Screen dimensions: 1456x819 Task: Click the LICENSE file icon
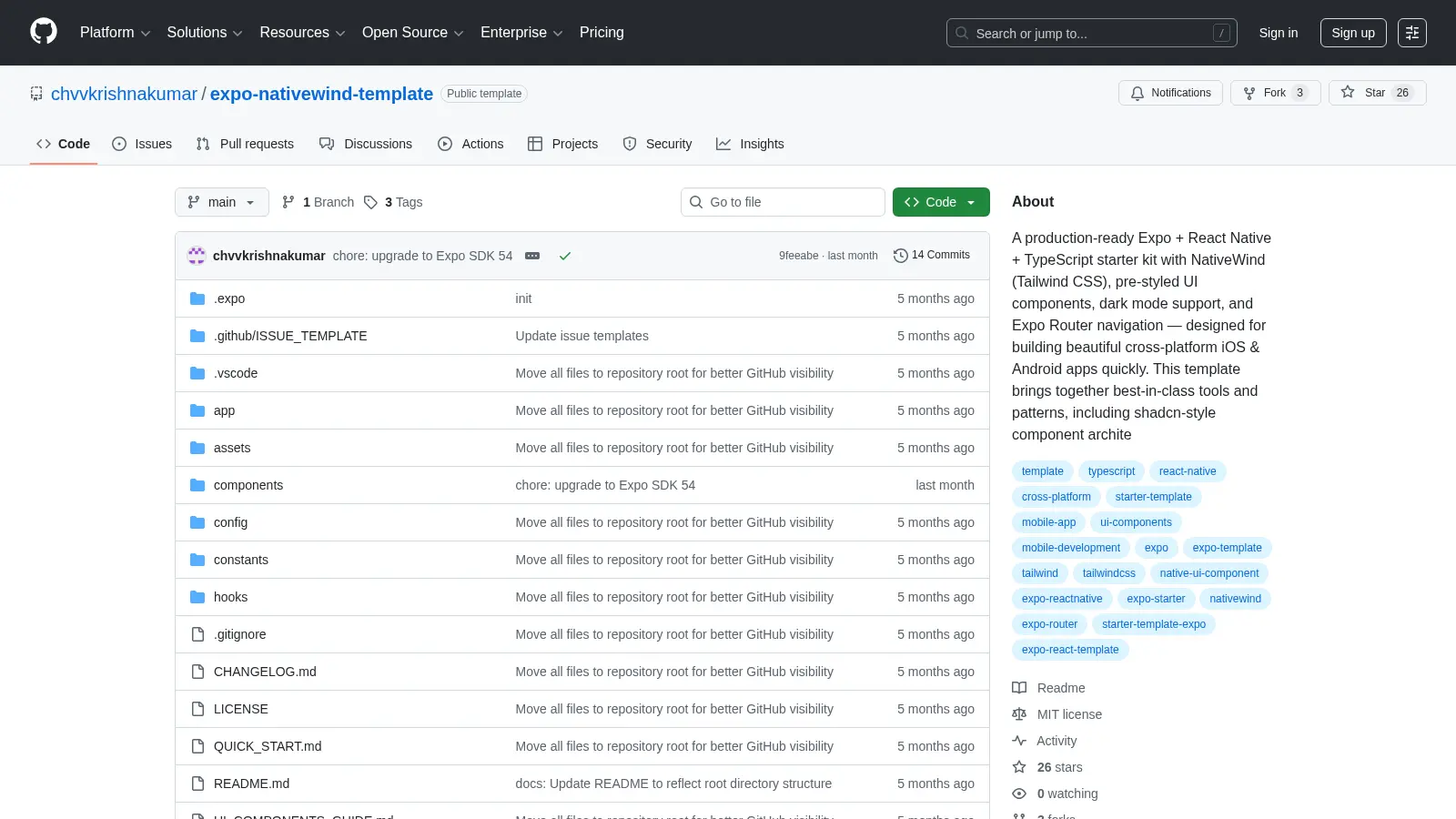tap(197, 709)
